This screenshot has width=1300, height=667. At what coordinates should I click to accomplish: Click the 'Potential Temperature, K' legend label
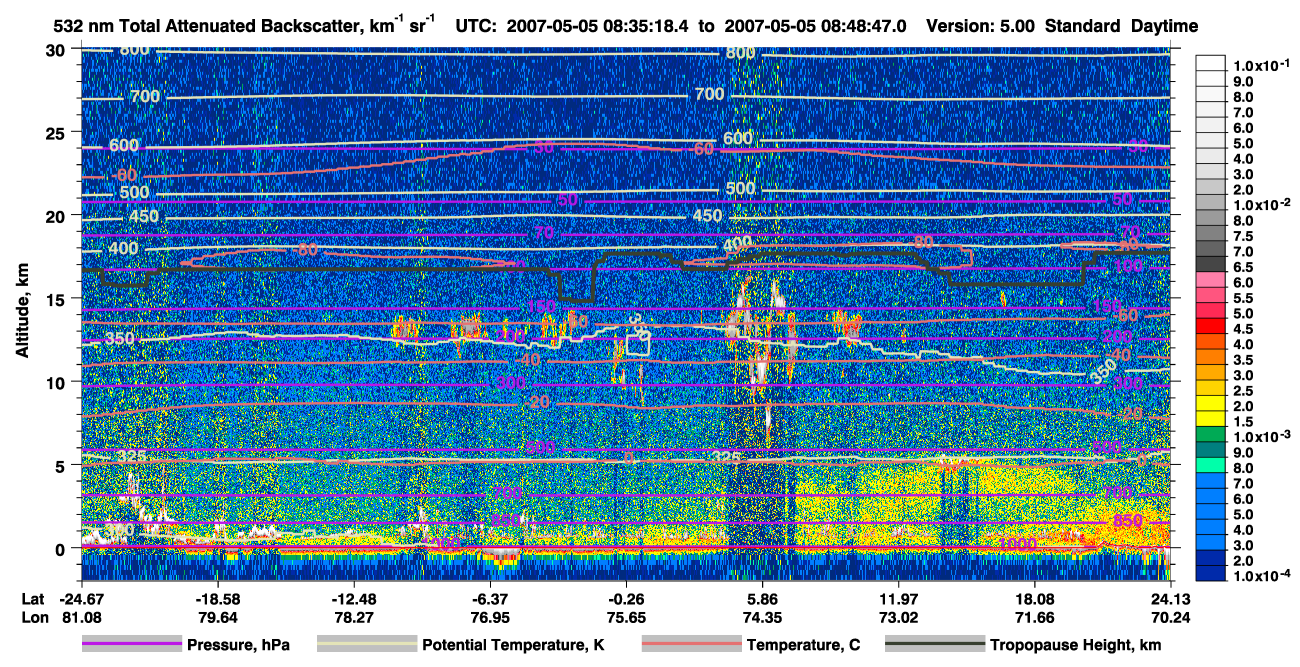tap(514, 645)
